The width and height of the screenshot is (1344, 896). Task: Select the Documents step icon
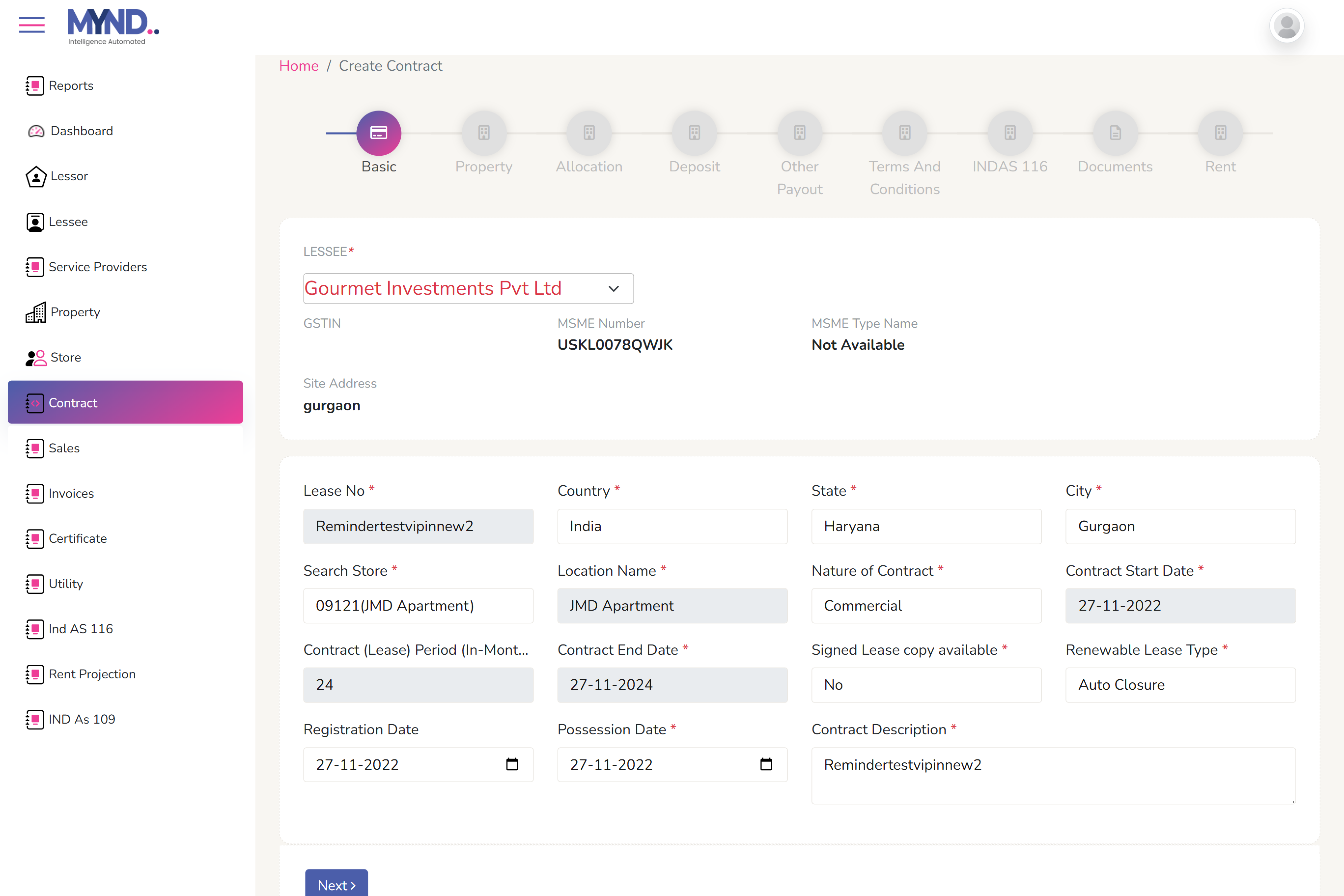coord(1115,133)
